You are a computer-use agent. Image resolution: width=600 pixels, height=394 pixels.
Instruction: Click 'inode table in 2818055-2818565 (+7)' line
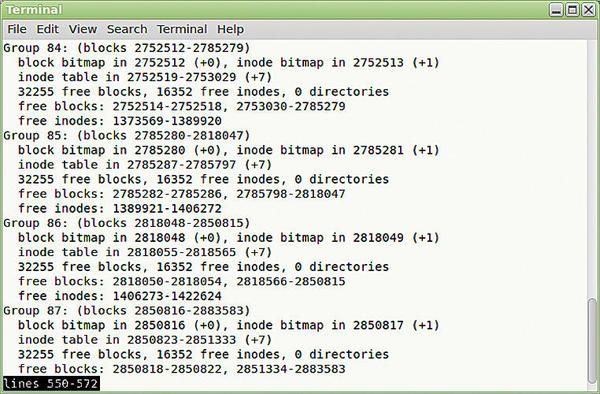[x=145, y=252]
